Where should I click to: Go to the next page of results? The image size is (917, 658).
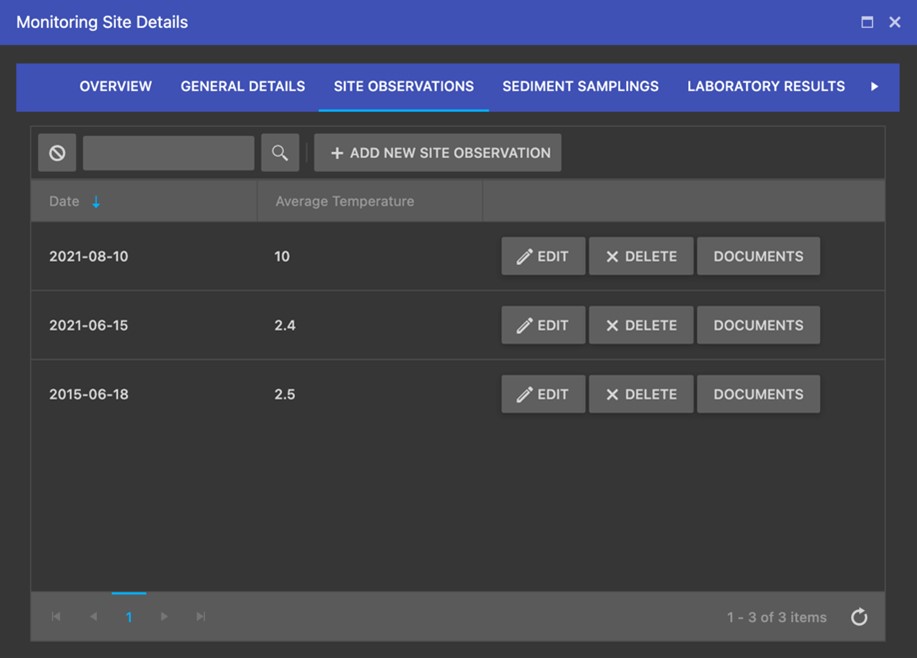(164, 616)
